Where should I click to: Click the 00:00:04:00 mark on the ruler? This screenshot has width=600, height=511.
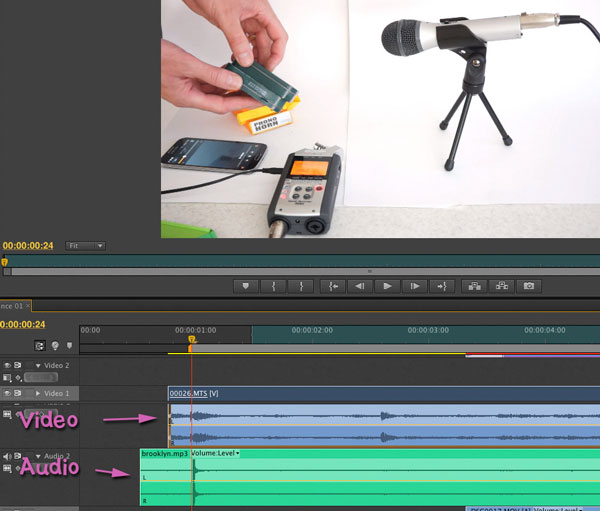coord(545,330)
